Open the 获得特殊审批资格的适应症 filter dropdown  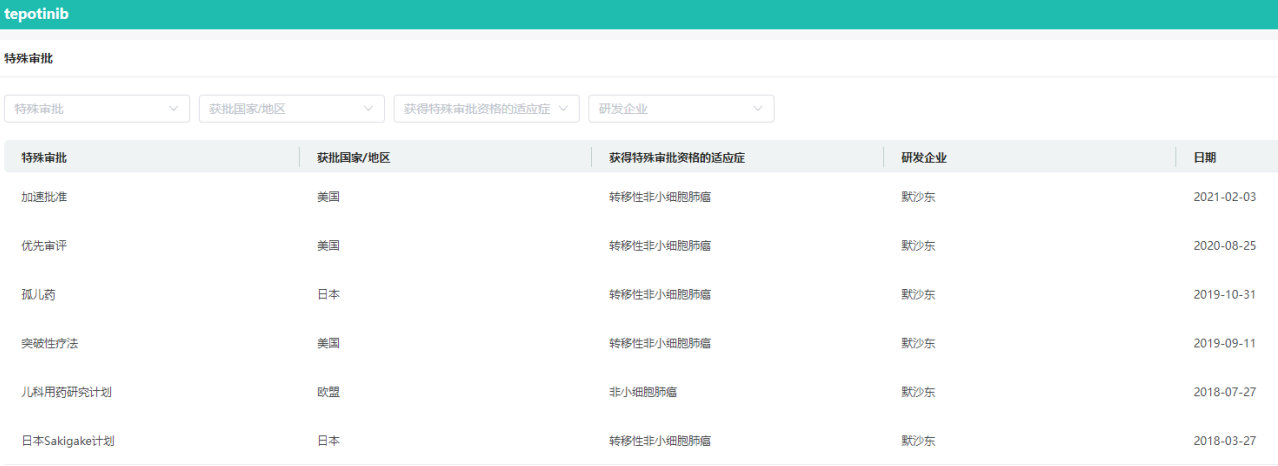(486, 108)
